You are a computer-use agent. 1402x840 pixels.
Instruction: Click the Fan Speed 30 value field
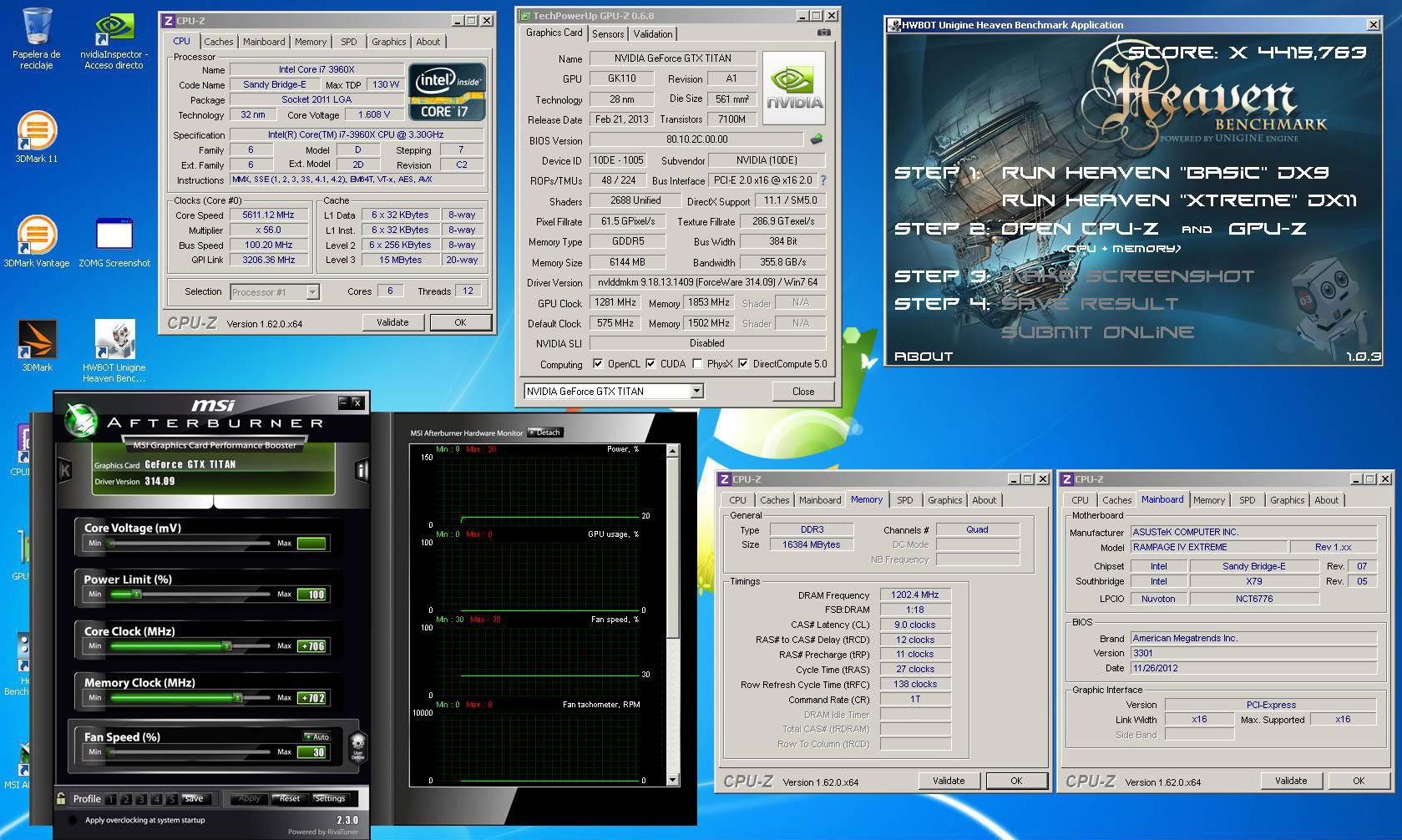(x=312, y=752)
